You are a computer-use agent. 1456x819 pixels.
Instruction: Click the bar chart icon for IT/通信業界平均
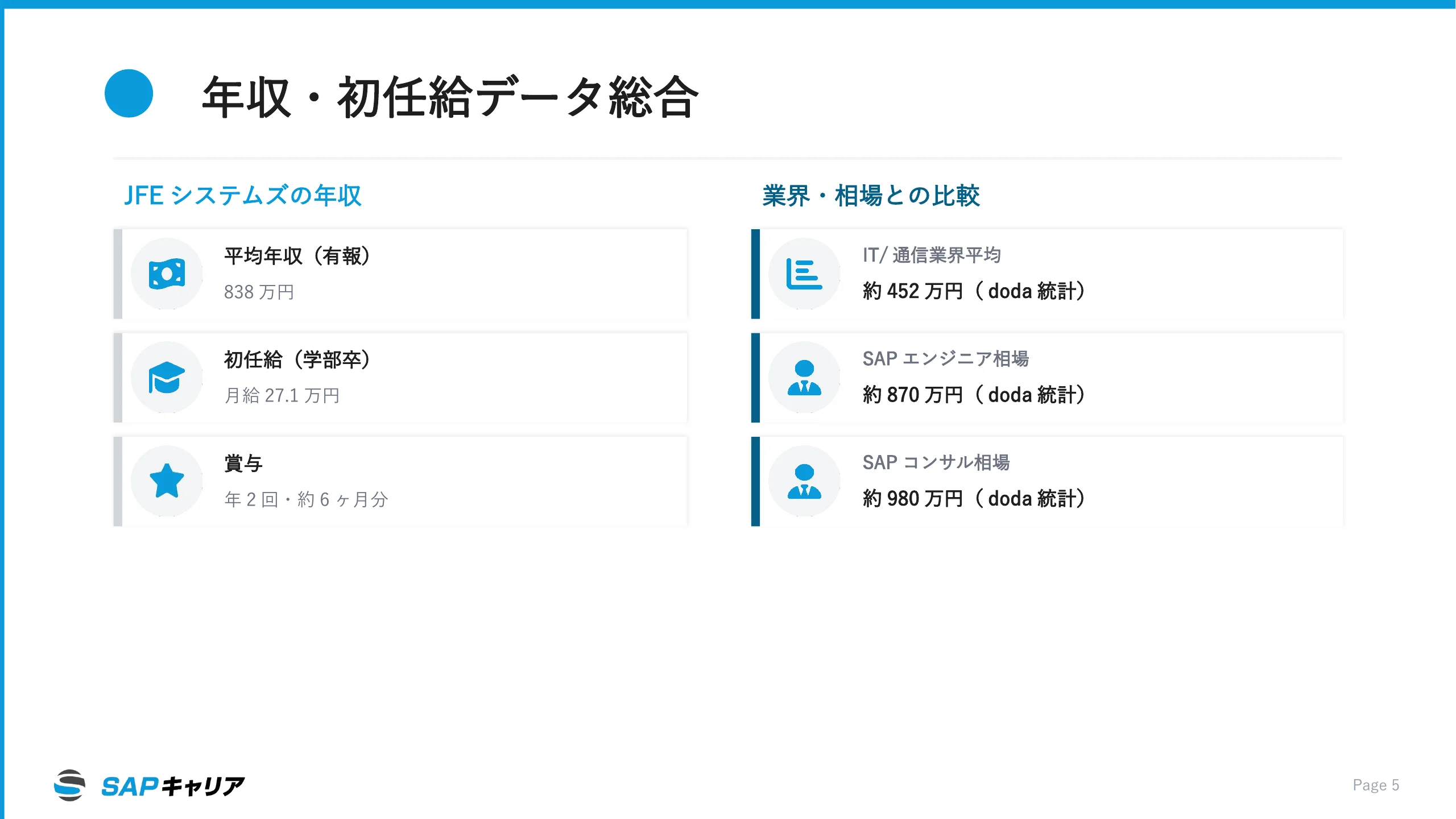pos(804,274)
